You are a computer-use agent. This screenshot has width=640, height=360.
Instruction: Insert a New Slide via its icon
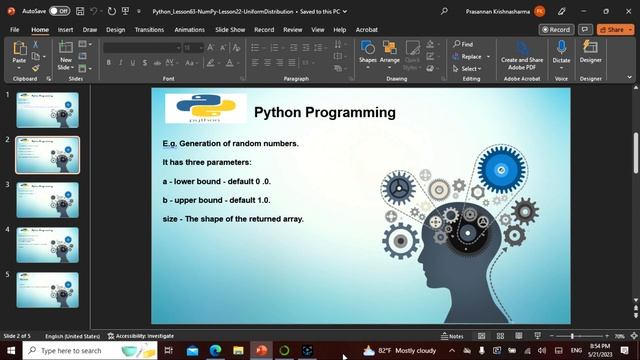[x=65, y=48]
